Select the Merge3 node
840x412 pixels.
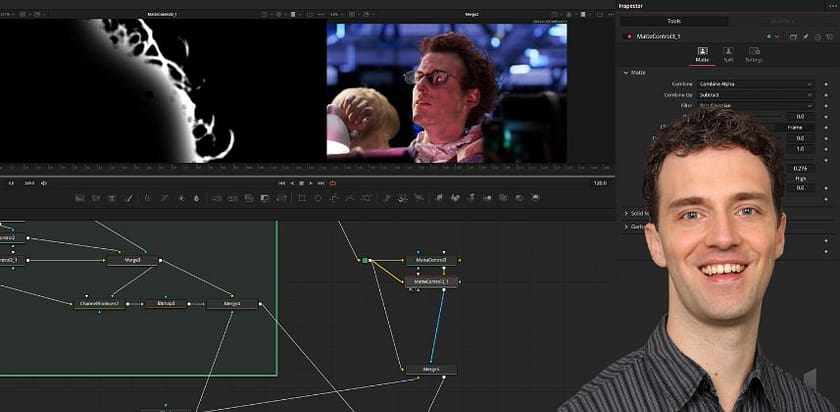[x=133, y=260]
